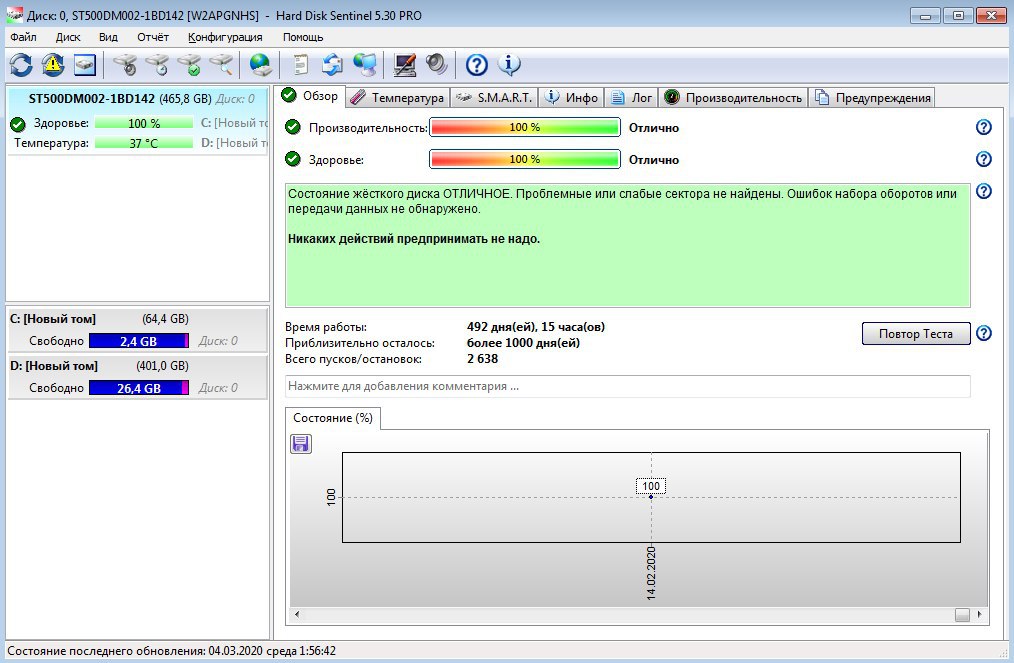Click the 'более 1000 дня(ей)' value
The image size is (1014, 663).
[523, 343]
